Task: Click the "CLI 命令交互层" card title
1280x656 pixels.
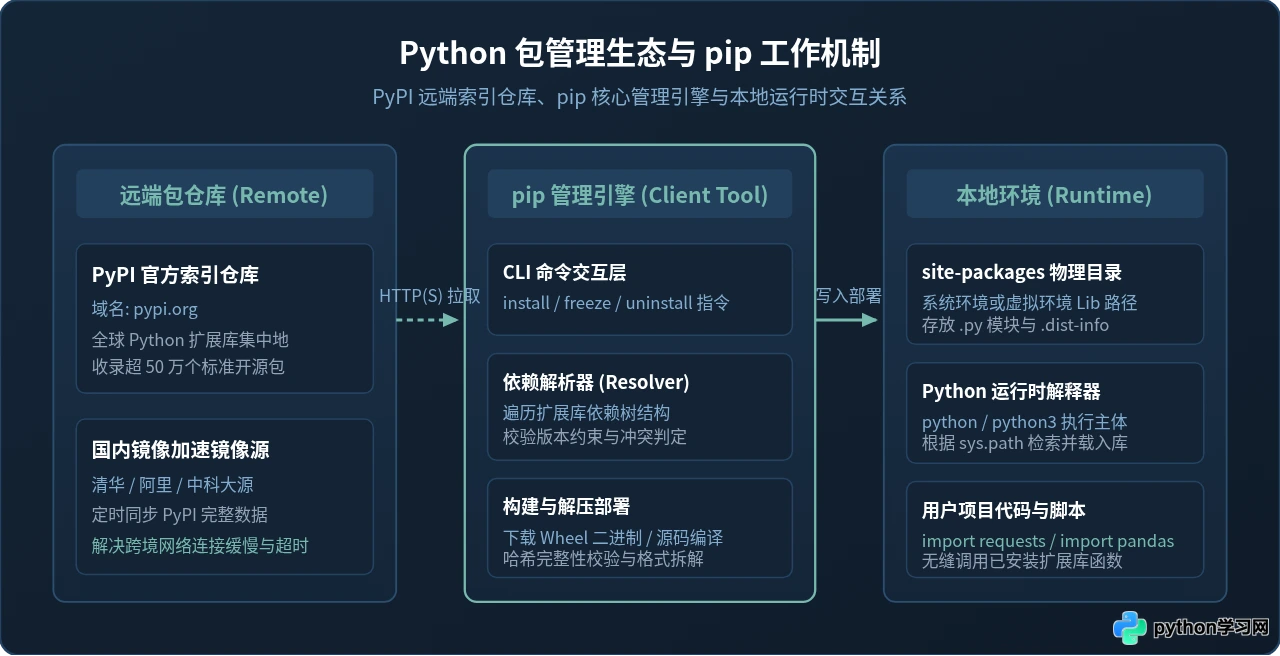Action: [x=564, y=273]
